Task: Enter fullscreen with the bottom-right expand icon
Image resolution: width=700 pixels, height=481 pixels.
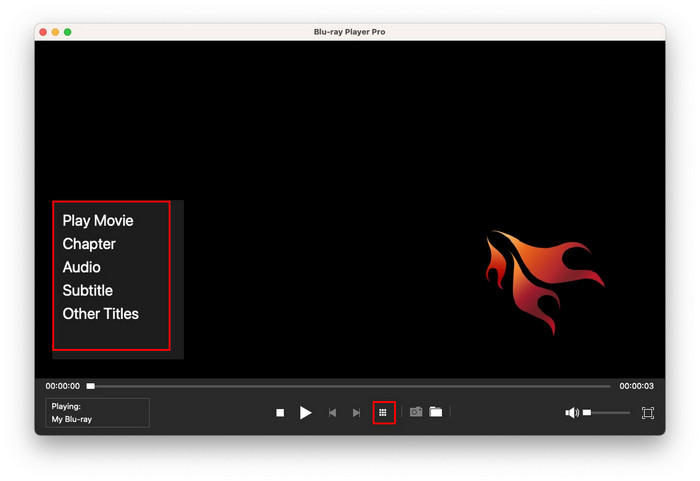Action: [647, 413]
